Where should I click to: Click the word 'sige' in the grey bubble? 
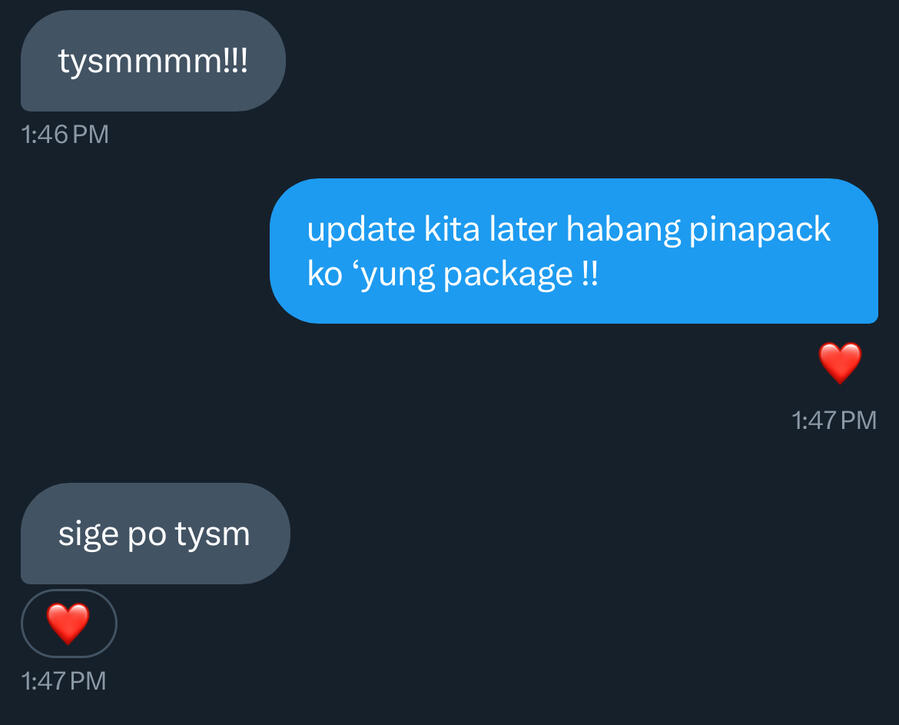88,536
